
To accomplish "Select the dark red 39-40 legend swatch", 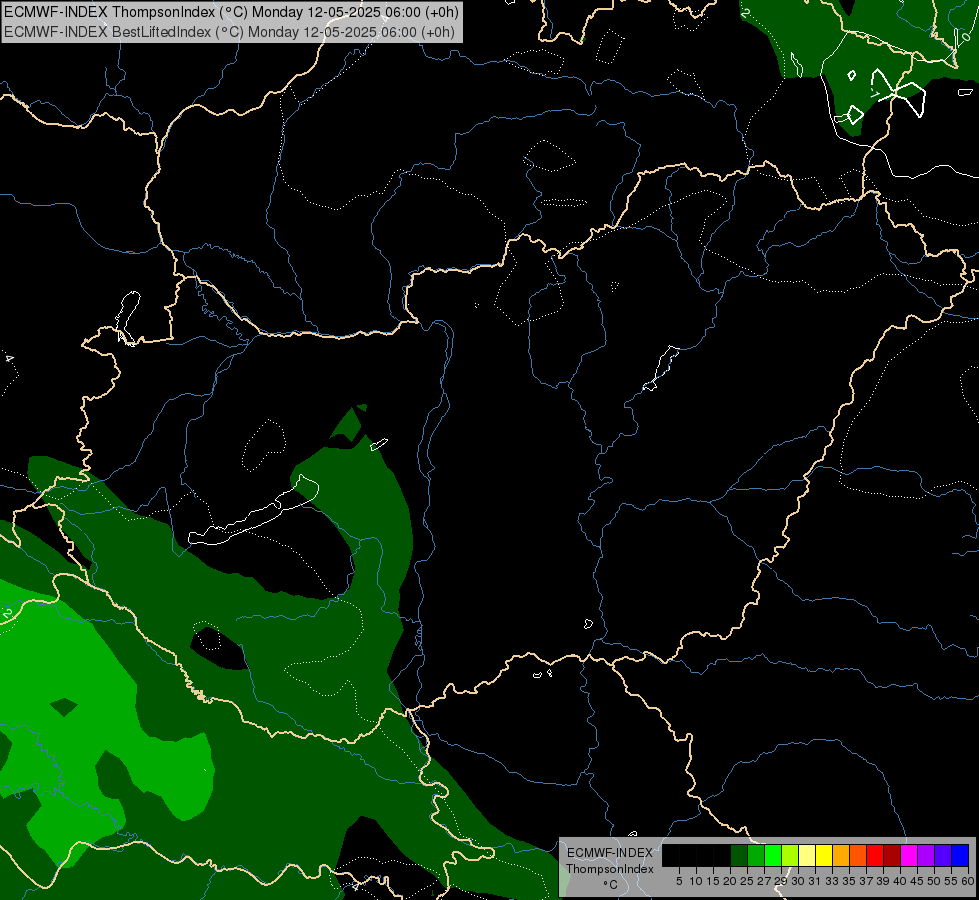I will (892, 855).
